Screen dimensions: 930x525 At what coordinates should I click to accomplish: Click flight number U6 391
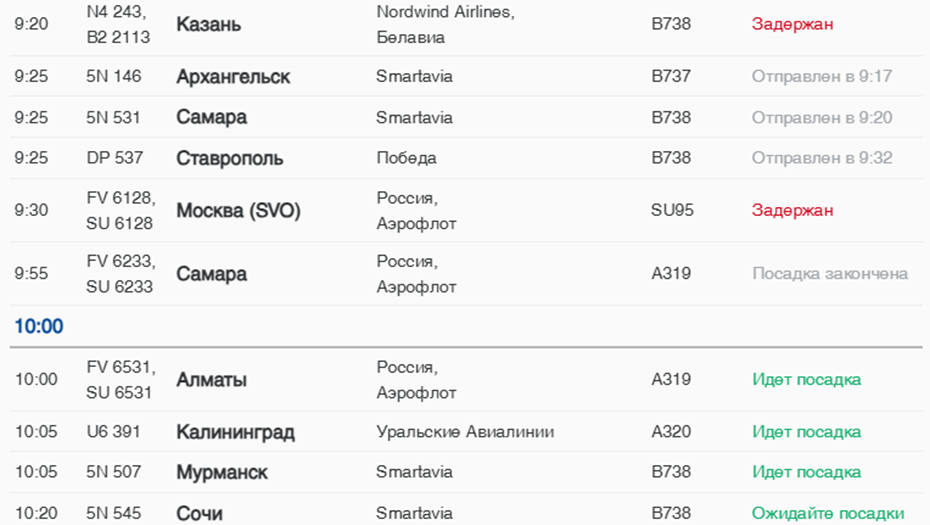(114, 433)
